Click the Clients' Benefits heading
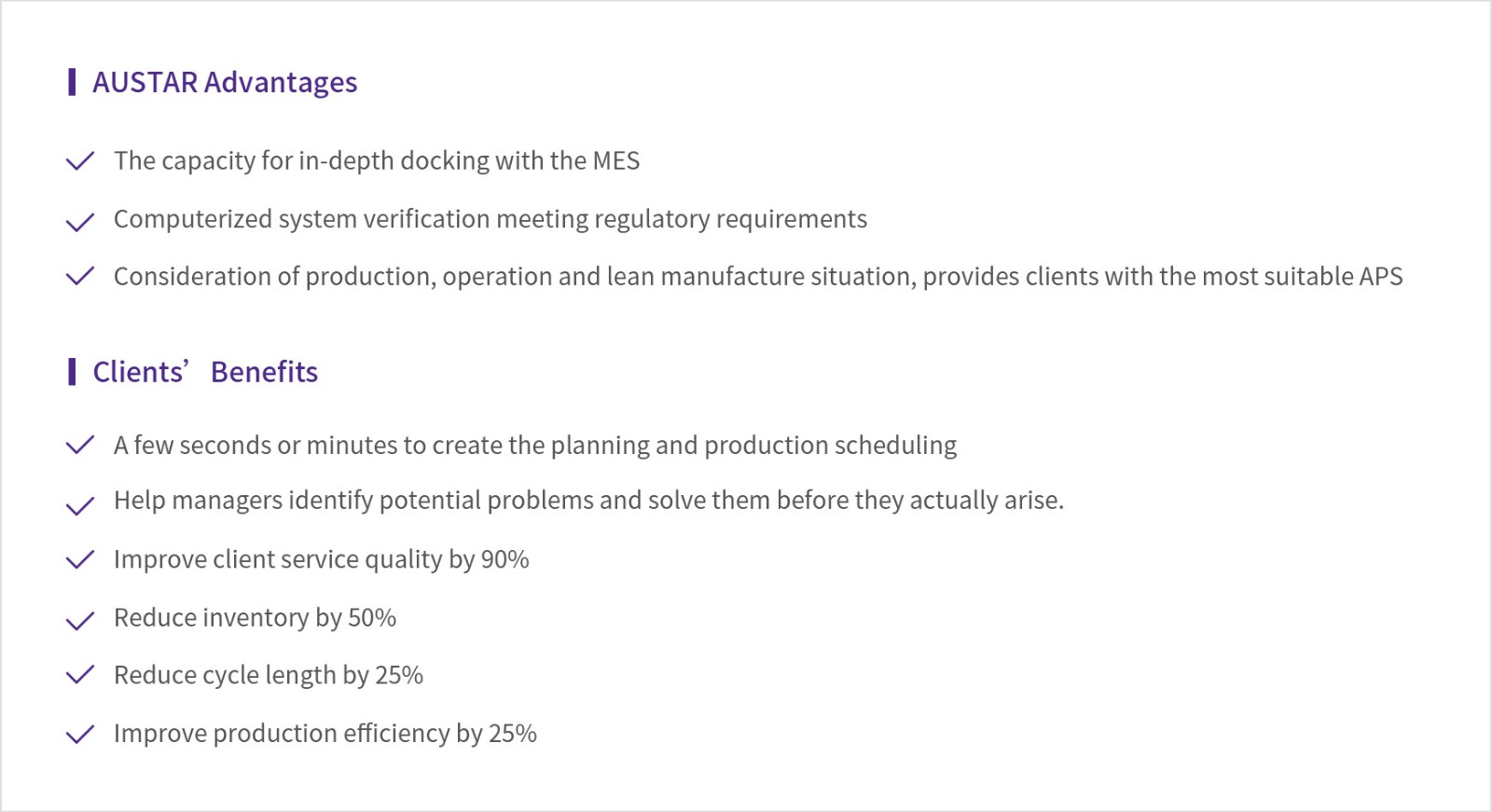 (x=205, y=372)
